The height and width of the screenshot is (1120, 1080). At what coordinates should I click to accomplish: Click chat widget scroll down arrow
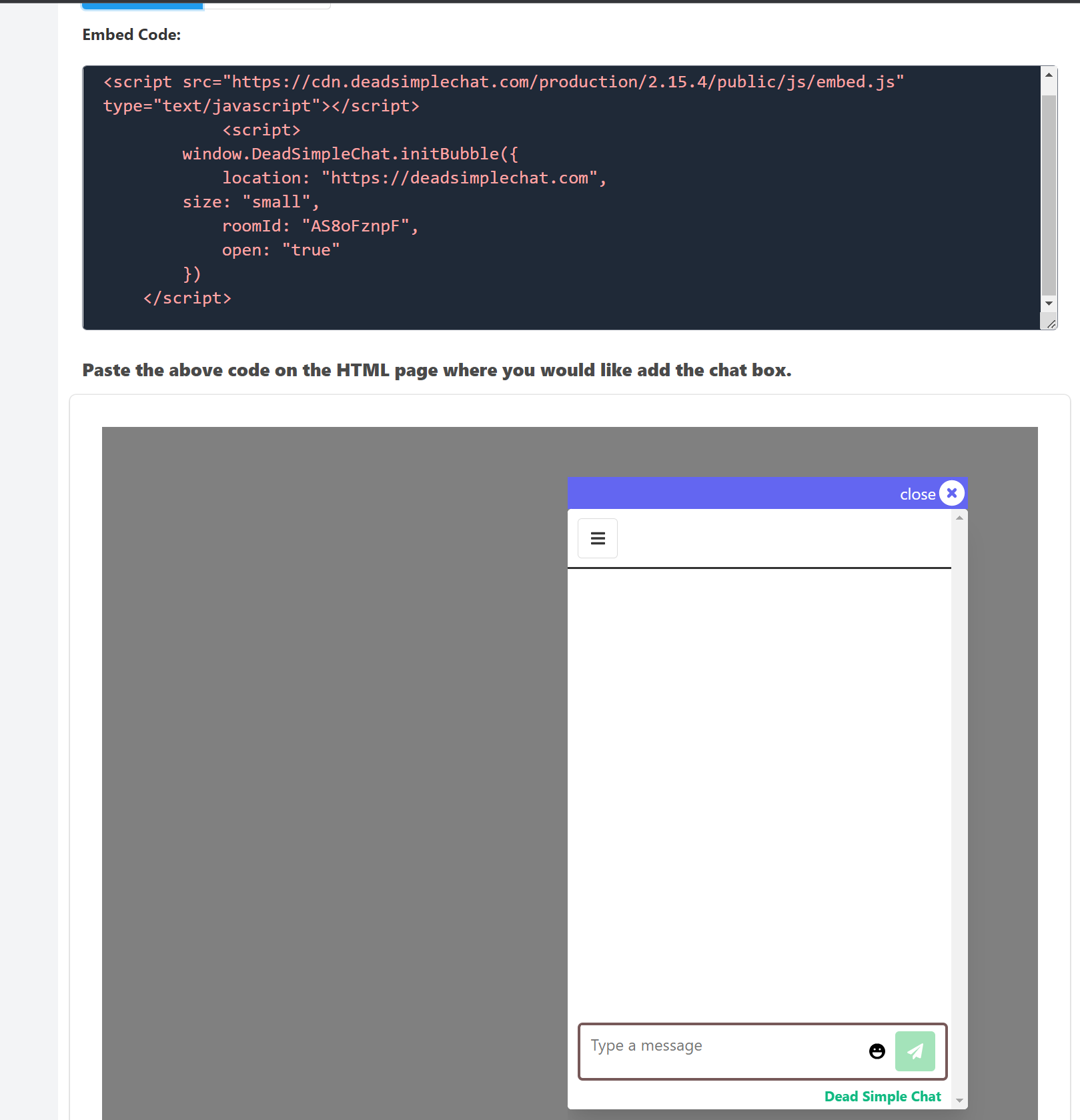pos(959,1101)
